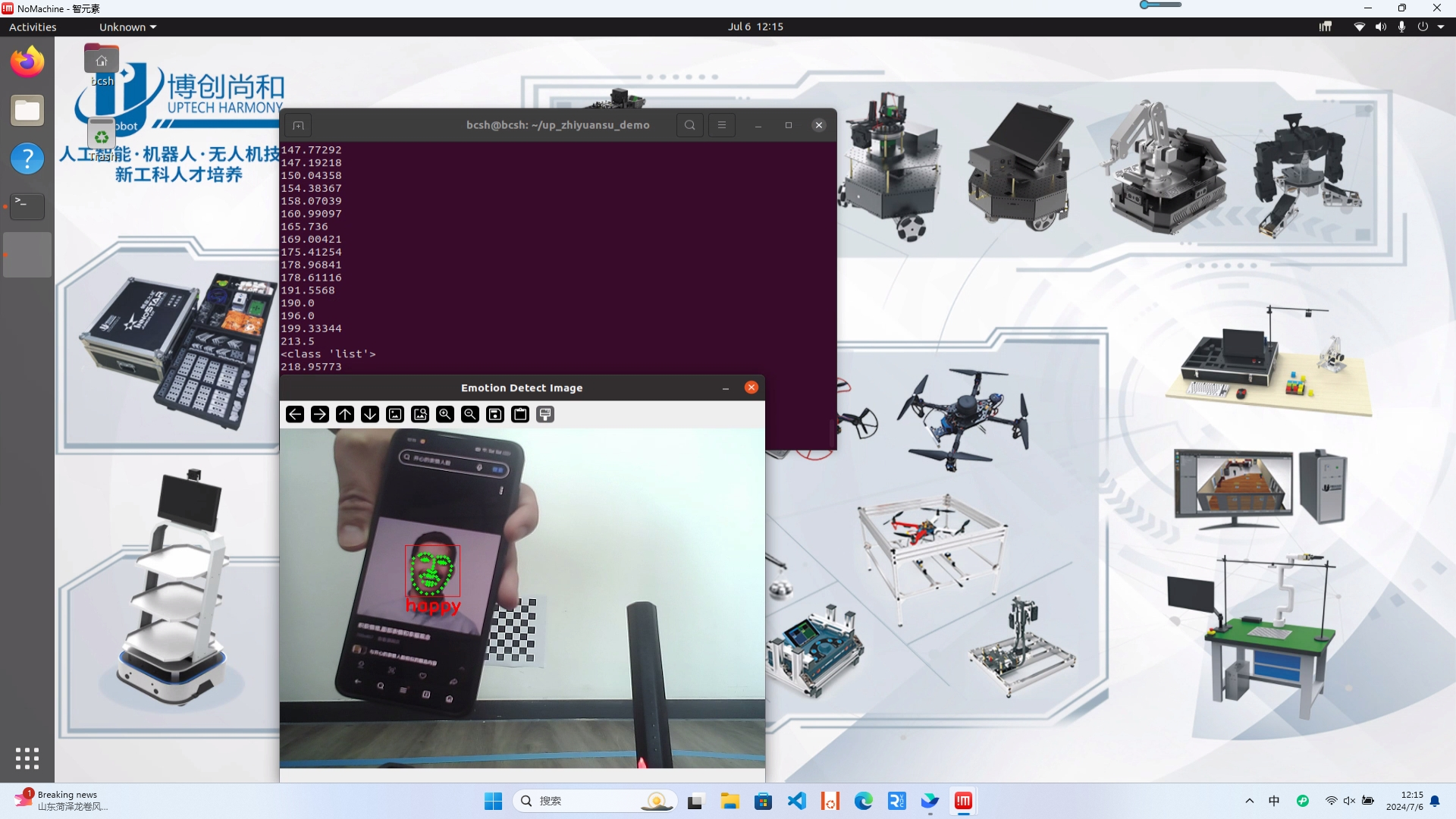This screenshot has height=819, width=1456.
Task: Open the Wi-Fi indicator in GNOME top bar
Action: [x=1360, y=27]
